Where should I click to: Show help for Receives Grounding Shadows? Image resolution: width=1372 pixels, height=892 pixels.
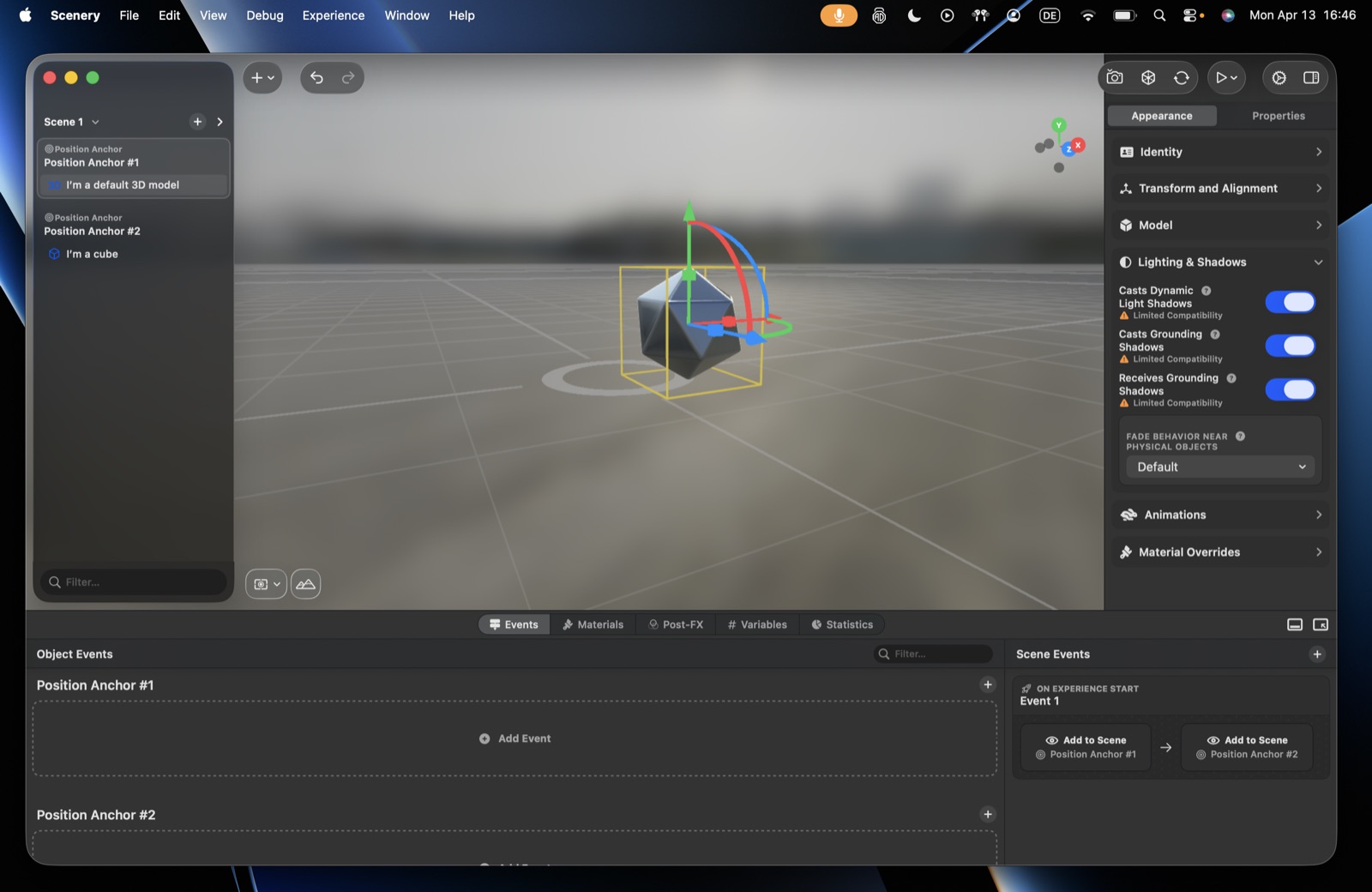pyautogui.click(x=1231, y=378)
